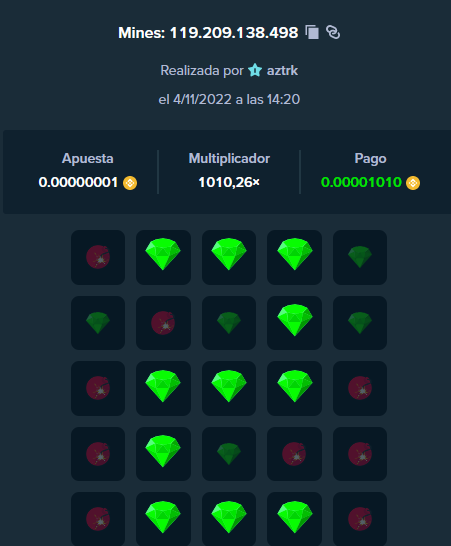Screen dimensions: 451x546
Task: Open aztrk user profile
Action: (x=282, y=71)
